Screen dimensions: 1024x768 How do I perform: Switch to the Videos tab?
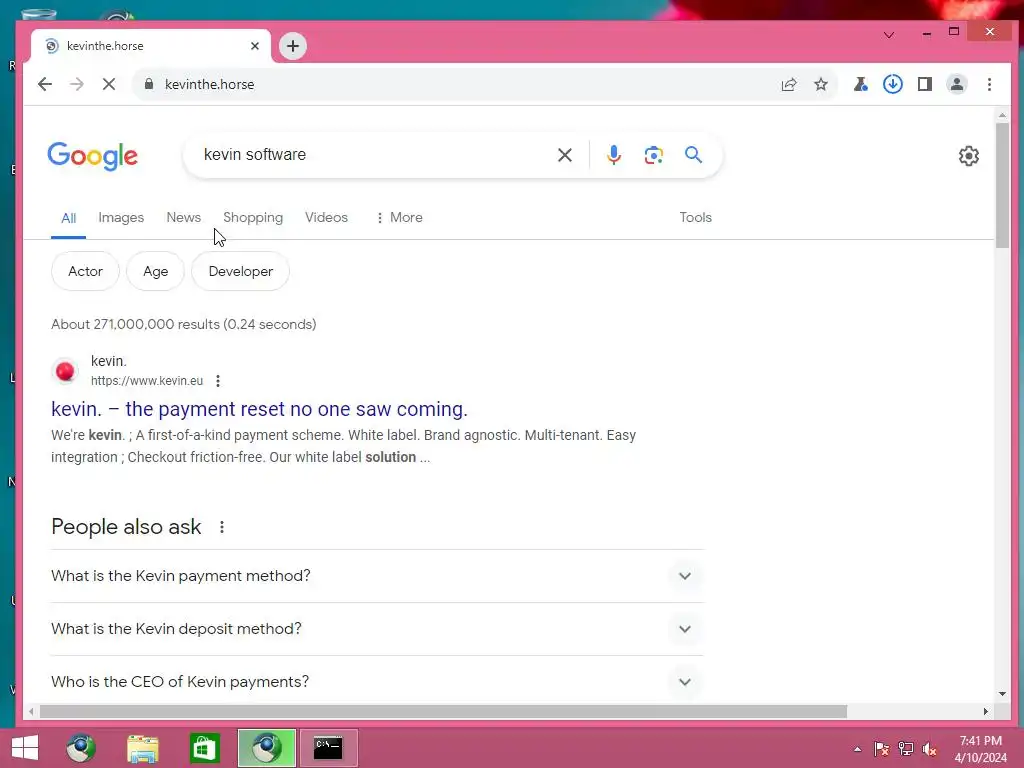pos(327,217)
